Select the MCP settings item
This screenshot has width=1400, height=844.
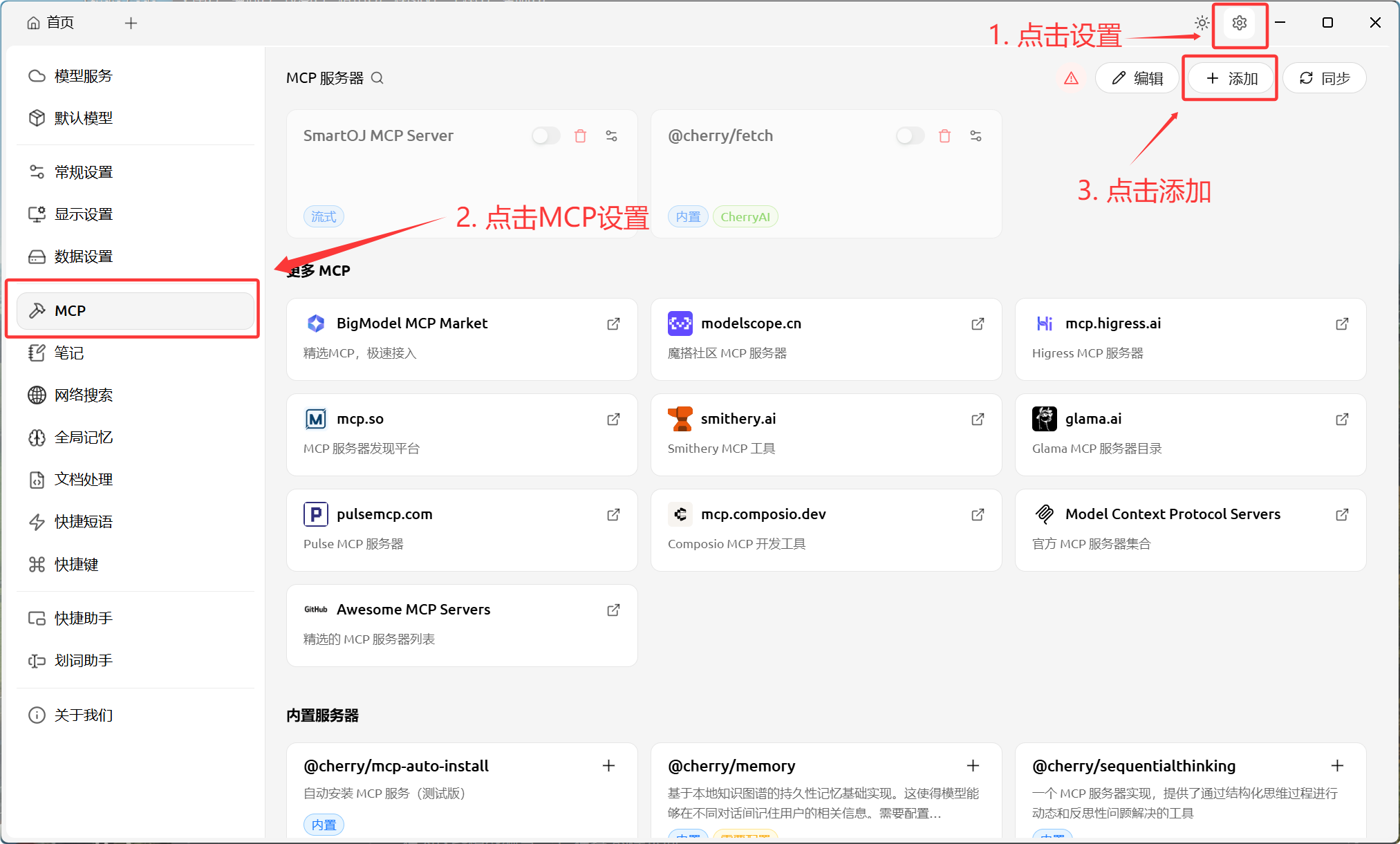(x=136, y=311)
